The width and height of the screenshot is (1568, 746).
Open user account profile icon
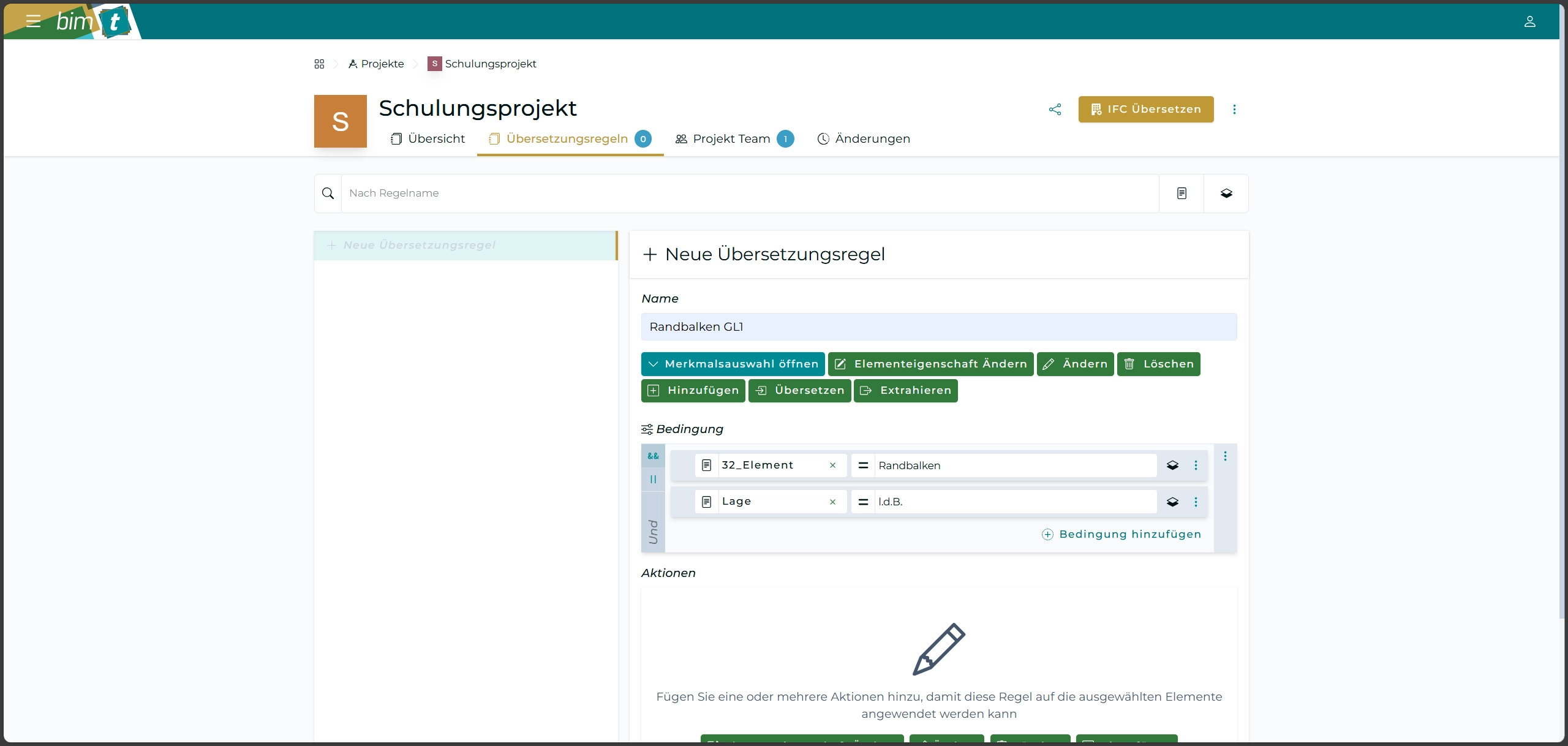1529,21
